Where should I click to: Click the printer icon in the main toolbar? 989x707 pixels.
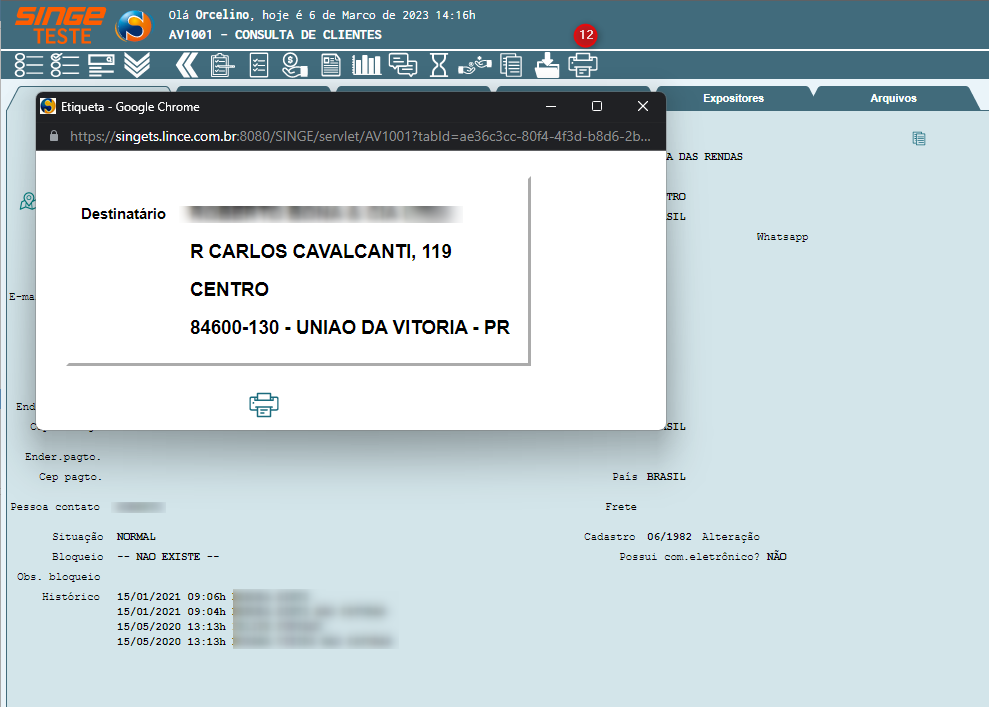point(583,66)
